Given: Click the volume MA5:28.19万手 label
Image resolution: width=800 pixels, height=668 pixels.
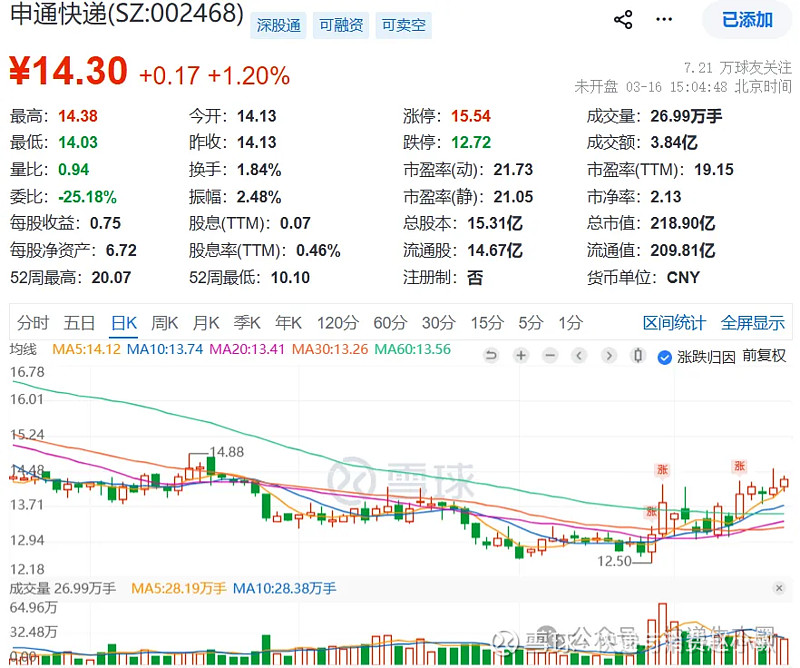Looking at the screenshot, I should pos(179,588).
